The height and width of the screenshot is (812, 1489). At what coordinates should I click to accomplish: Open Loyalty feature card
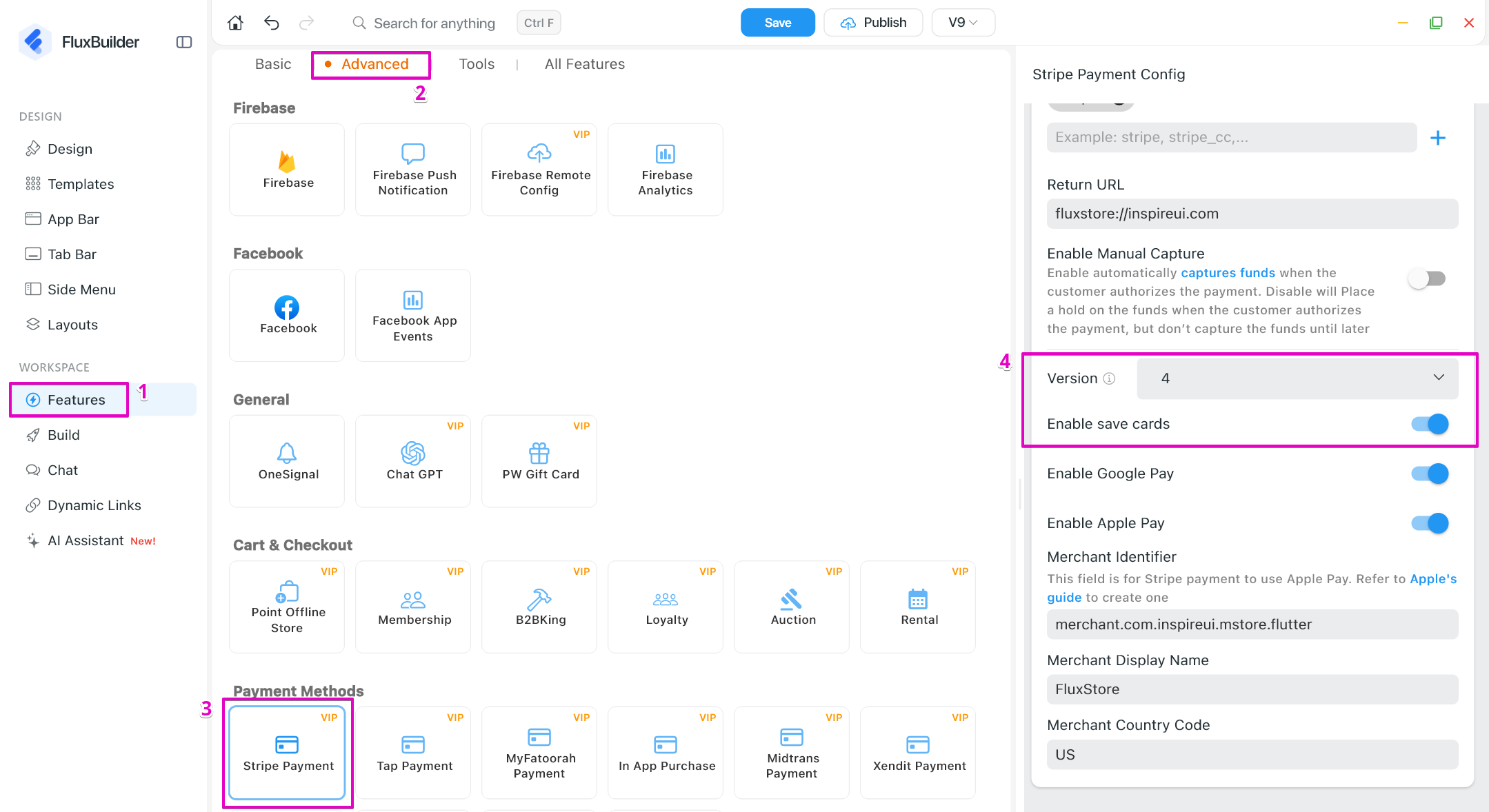click(x=666, y=607)
